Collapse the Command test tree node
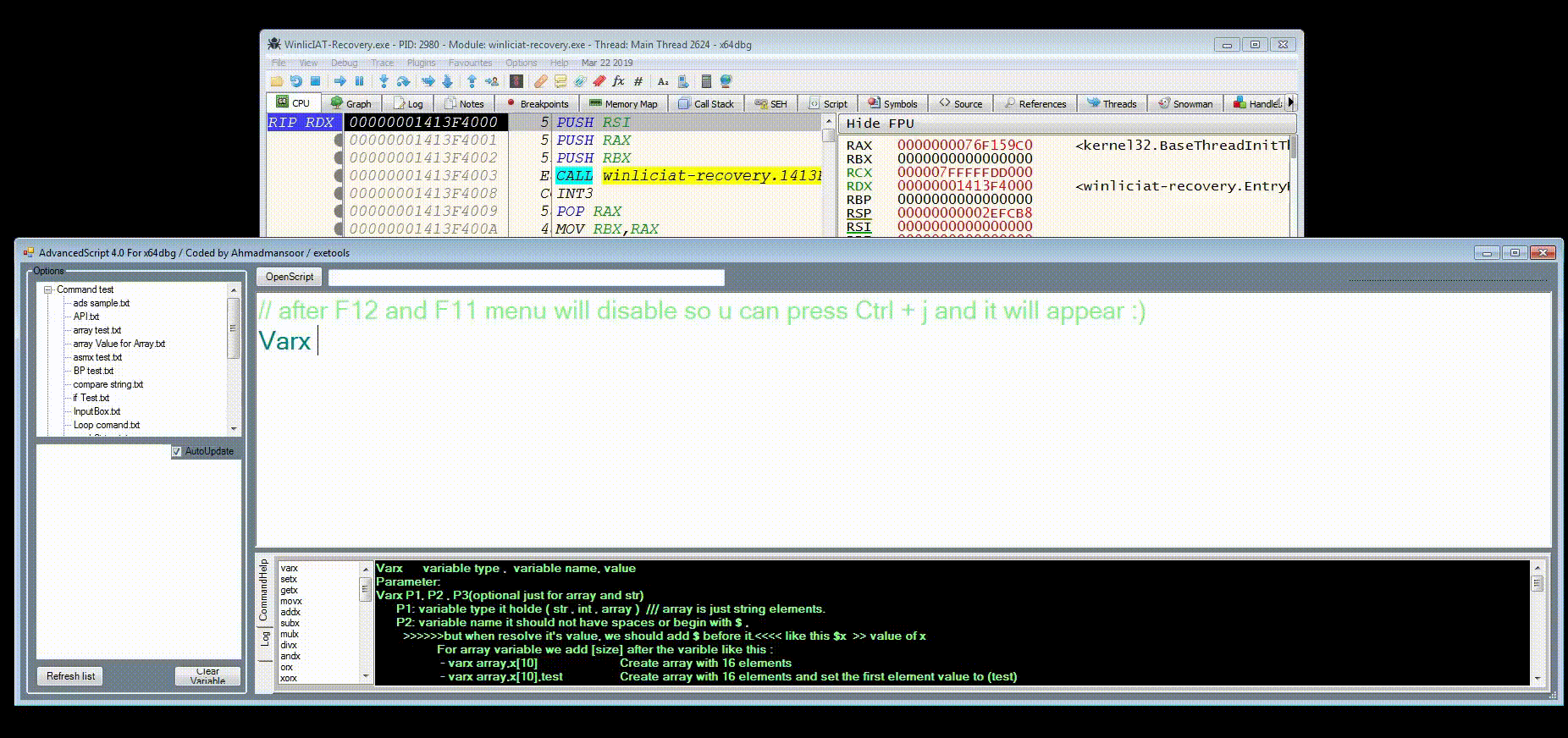The width and height of the screenshot is (1568, 738). (48, 289)
